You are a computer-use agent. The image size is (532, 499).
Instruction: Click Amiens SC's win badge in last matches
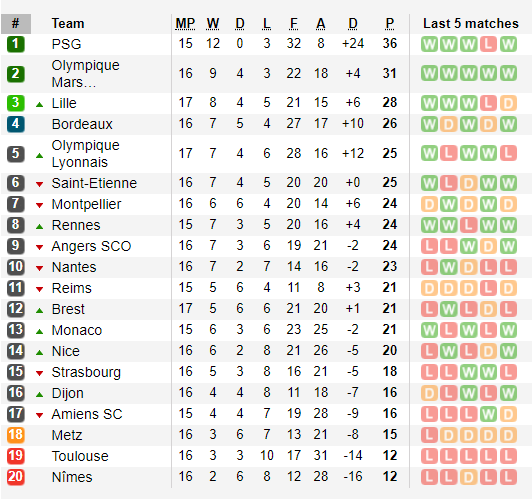click(488, 414)
